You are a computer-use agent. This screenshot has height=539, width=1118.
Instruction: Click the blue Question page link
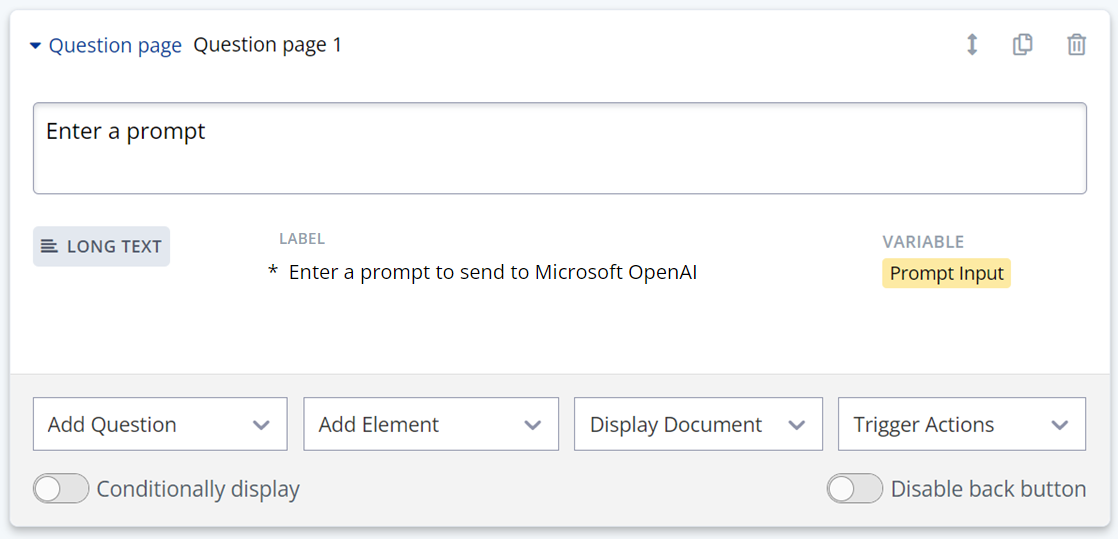click(x=115, y=46)
